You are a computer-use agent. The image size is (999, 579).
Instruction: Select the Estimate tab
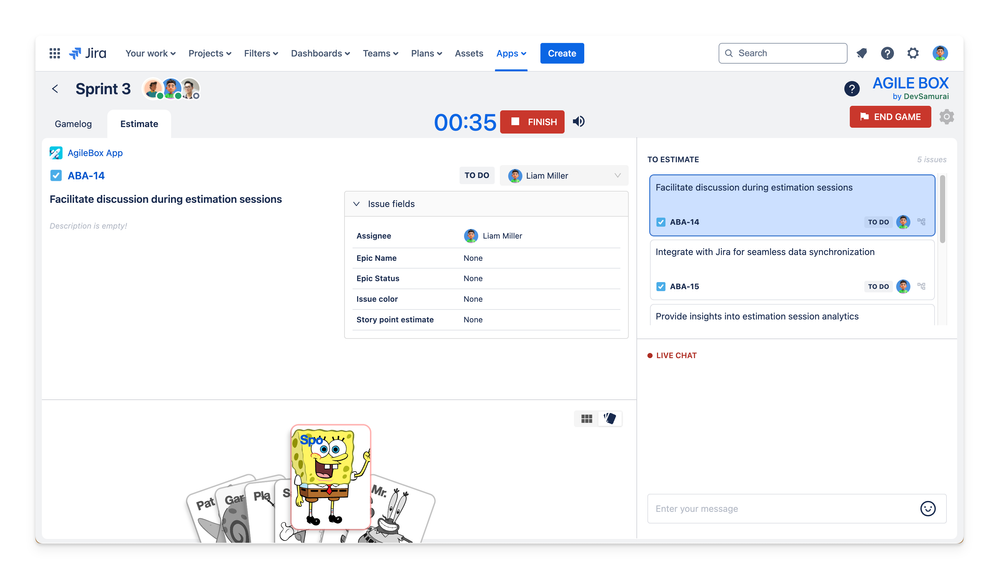pyautogui.click(x=139, y=124)
